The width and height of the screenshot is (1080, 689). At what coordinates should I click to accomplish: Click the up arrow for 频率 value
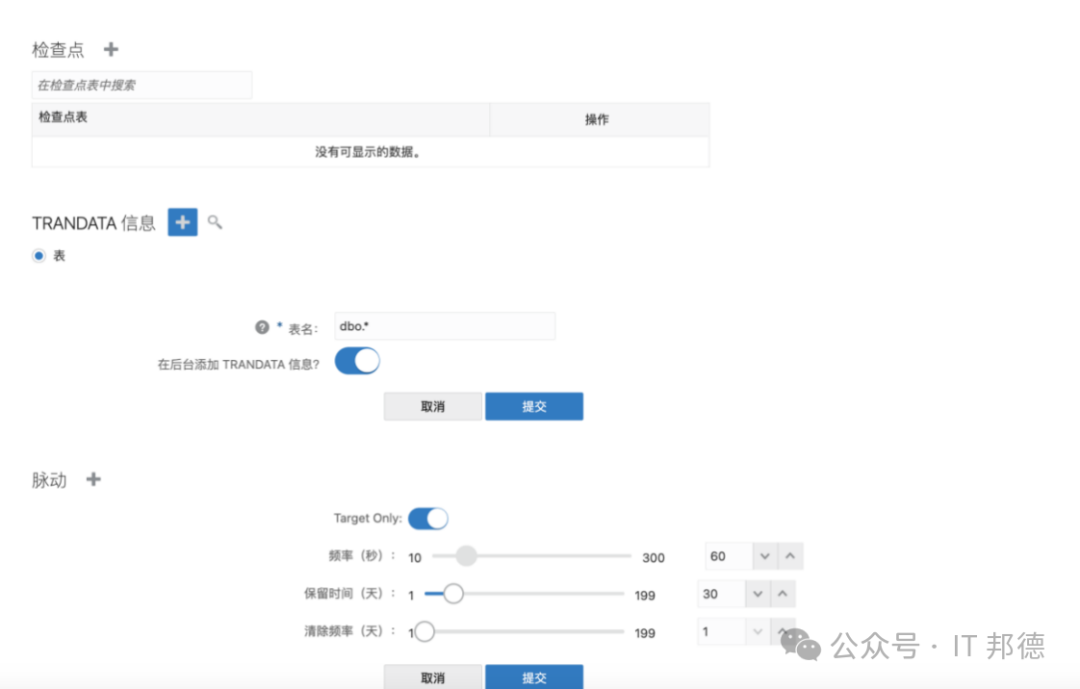pos(790,556)
